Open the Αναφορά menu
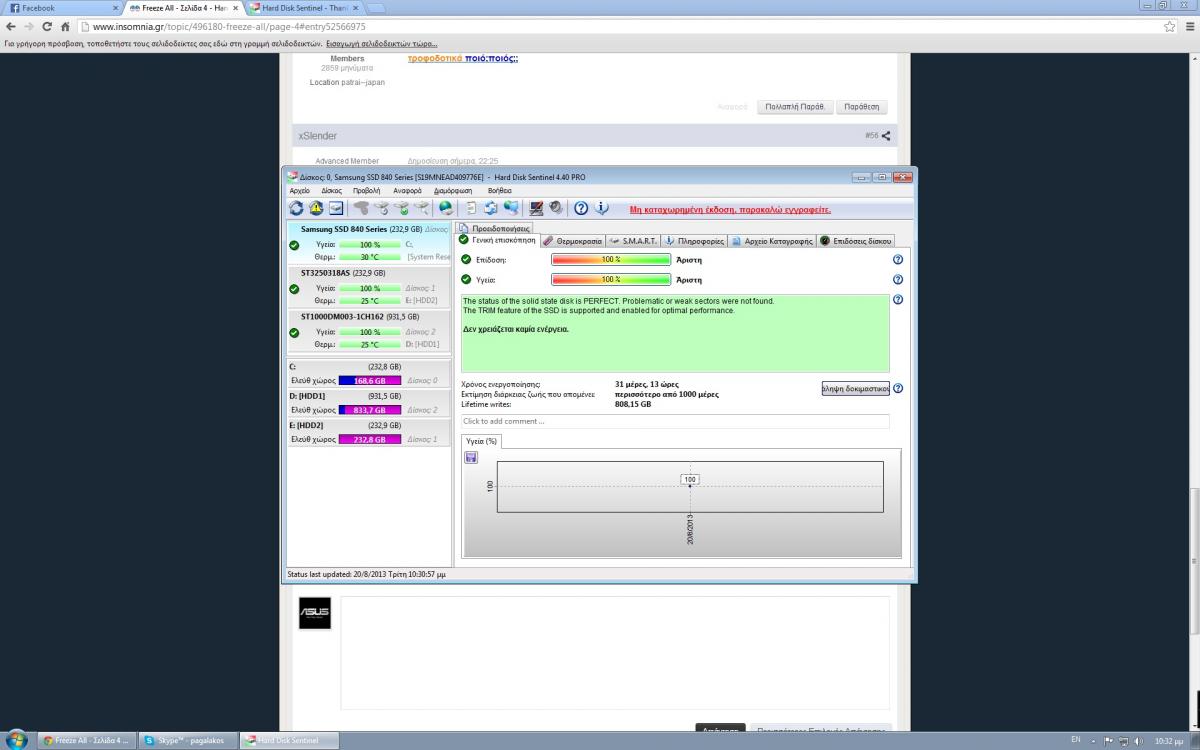 click(x=407, y=190)
